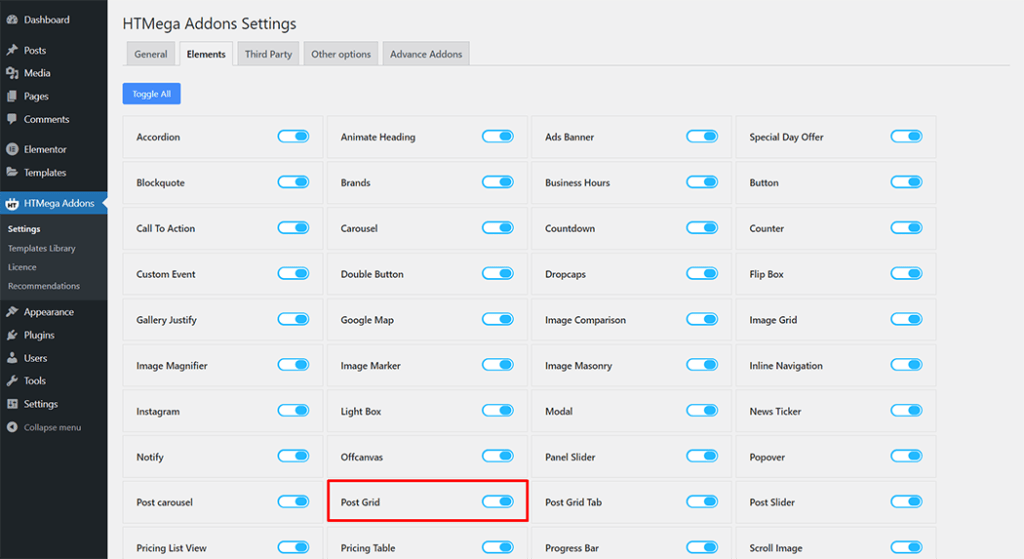This screenshot has width=1024, height=559.
Task: Switch off the Image Masonry toggle
Action: [702, 365]
